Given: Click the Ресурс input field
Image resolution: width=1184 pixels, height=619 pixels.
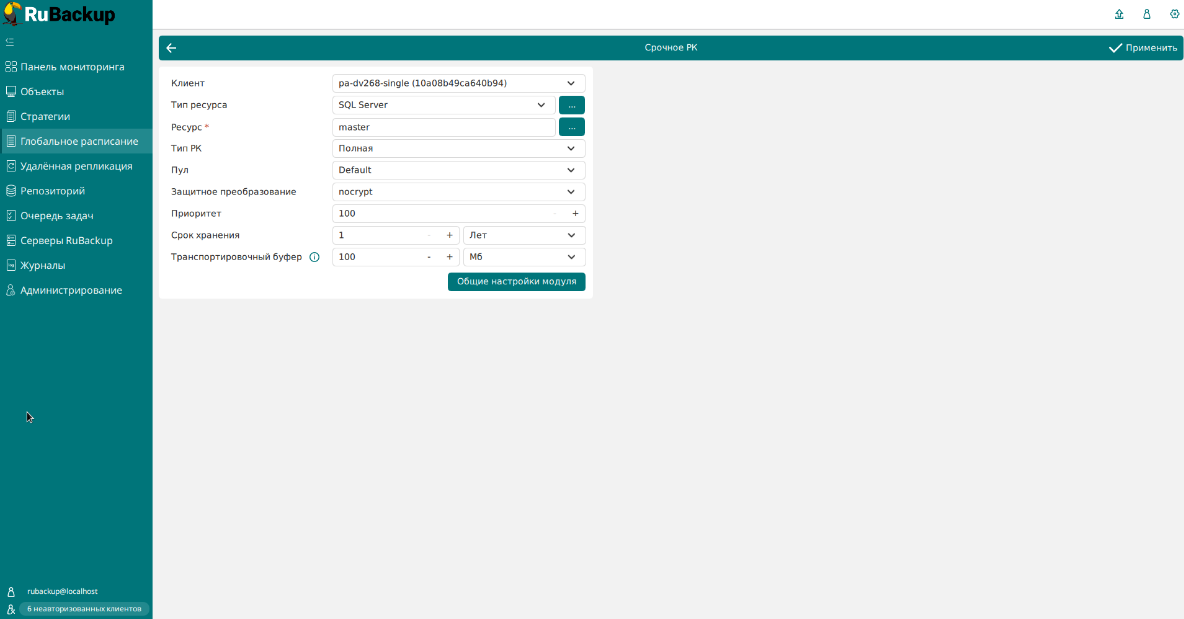Looking at the screenshot, I should (443, 127).
